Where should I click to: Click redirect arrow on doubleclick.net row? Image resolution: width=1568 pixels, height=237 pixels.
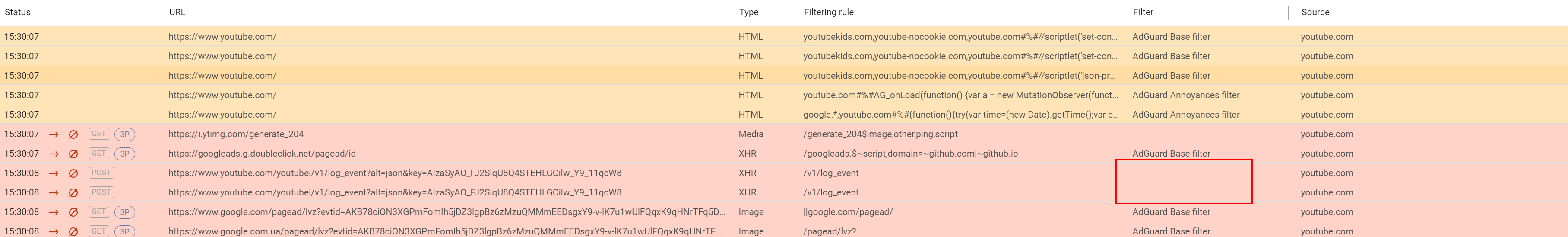[54, 154]
